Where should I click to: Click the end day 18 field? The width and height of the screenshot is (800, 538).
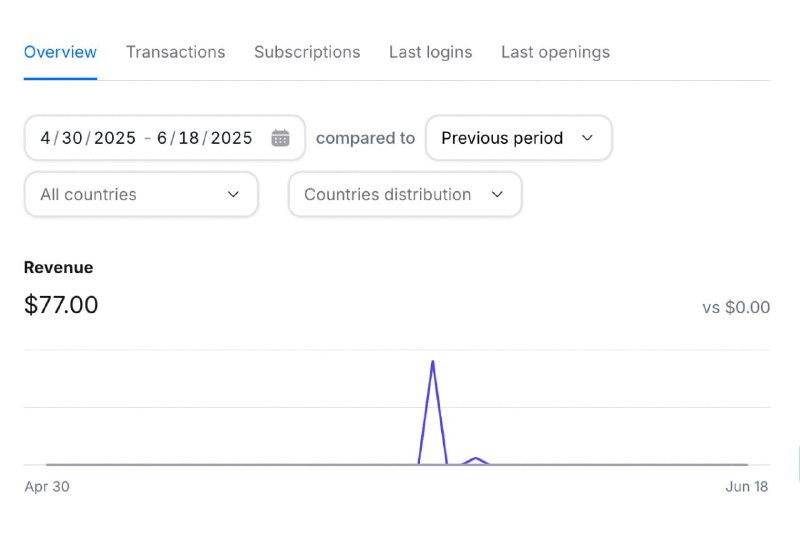click(x=189, y=138)
